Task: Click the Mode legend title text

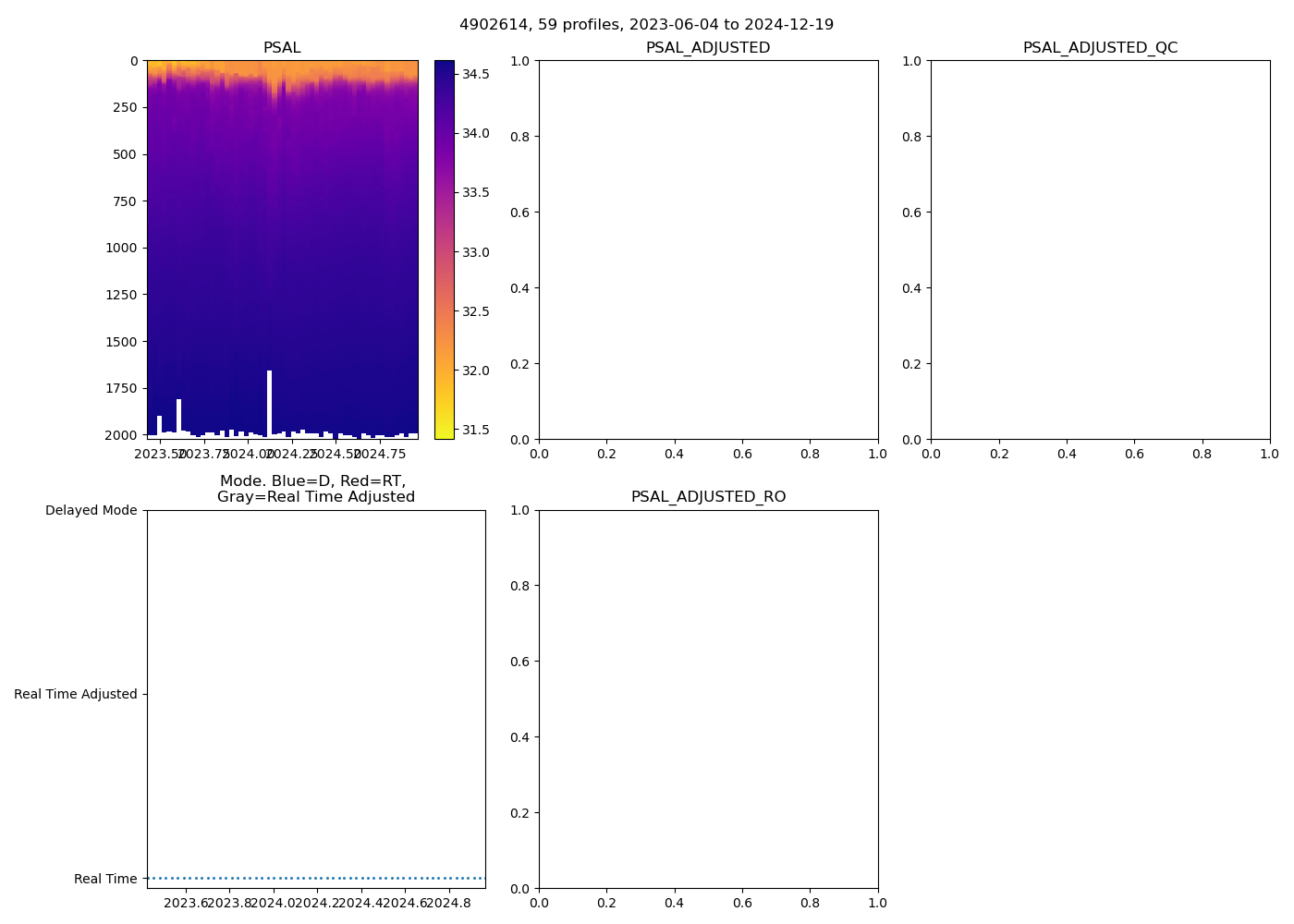Action: coord(315,489)
